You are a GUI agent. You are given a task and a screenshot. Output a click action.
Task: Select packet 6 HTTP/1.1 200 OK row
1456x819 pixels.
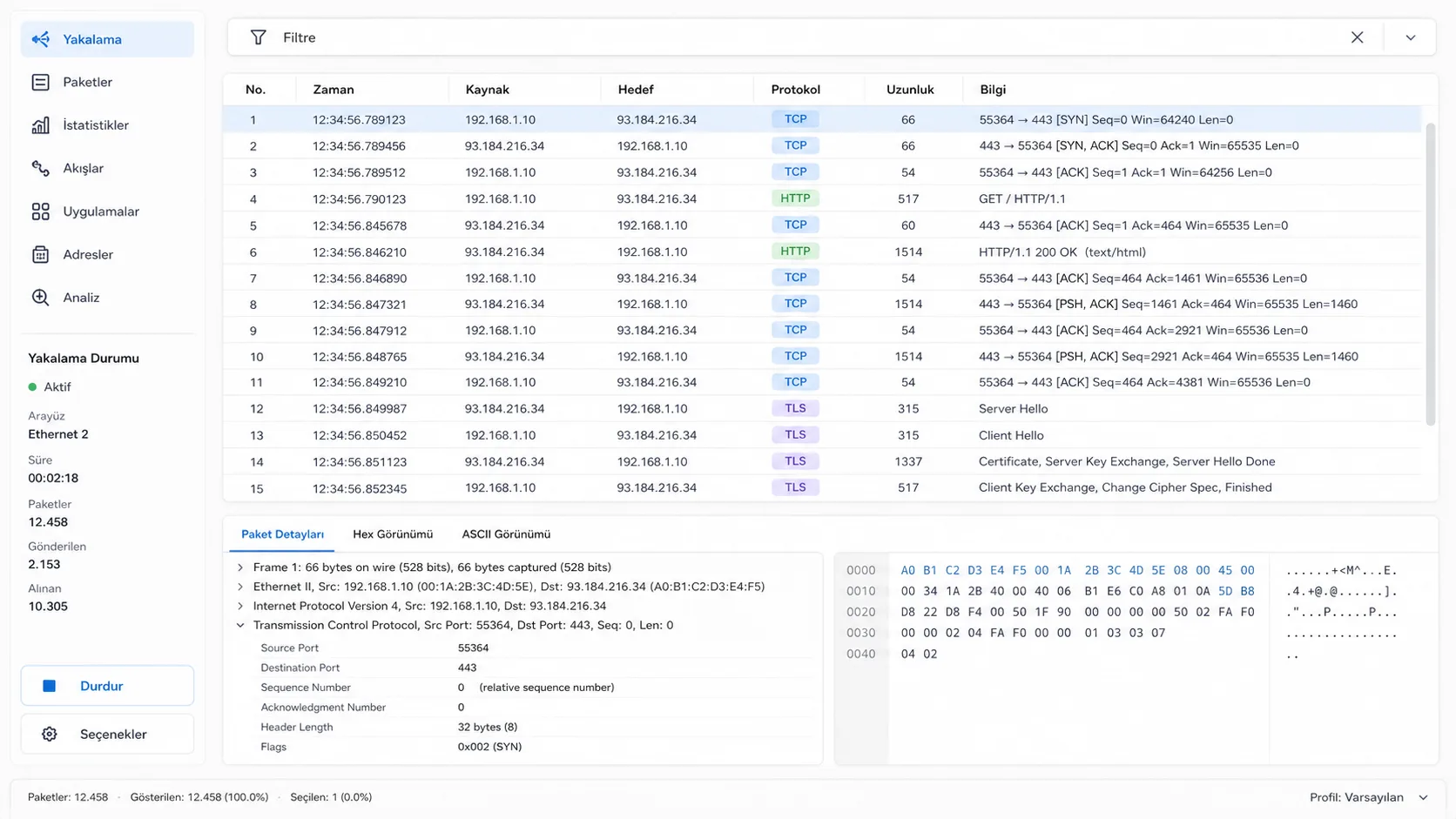tap(822, 252)
